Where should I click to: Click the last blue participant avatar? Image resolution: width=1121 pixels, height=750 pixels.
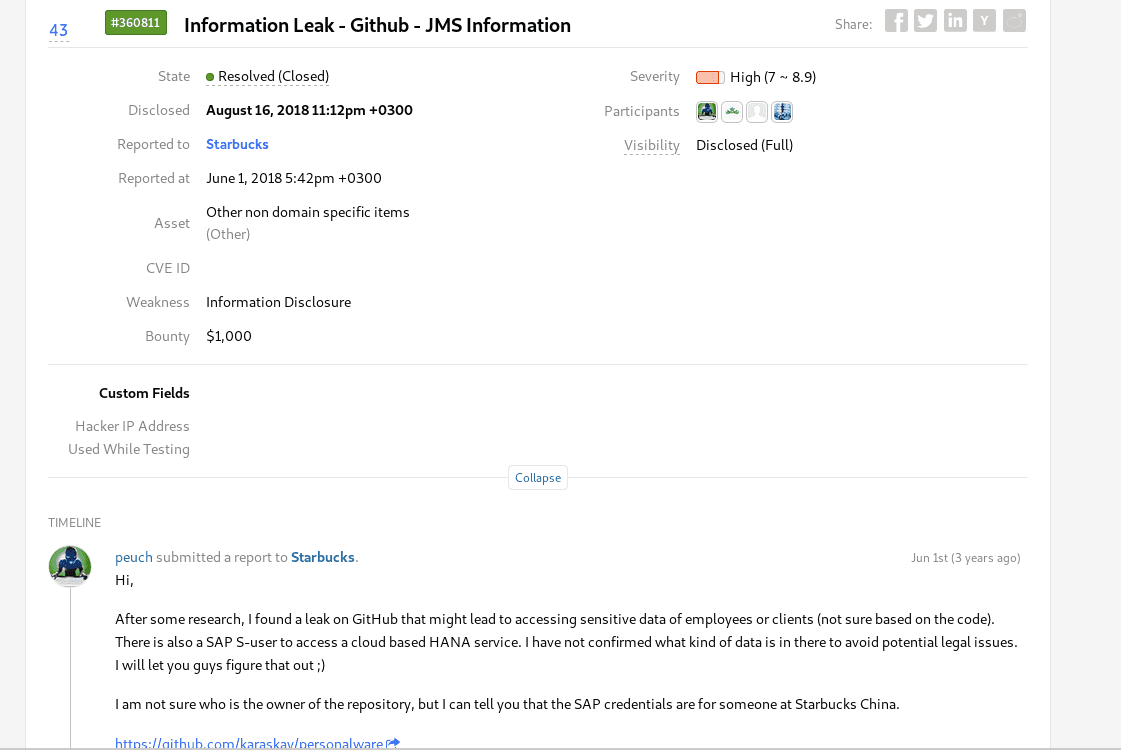[x=782, y=111]
